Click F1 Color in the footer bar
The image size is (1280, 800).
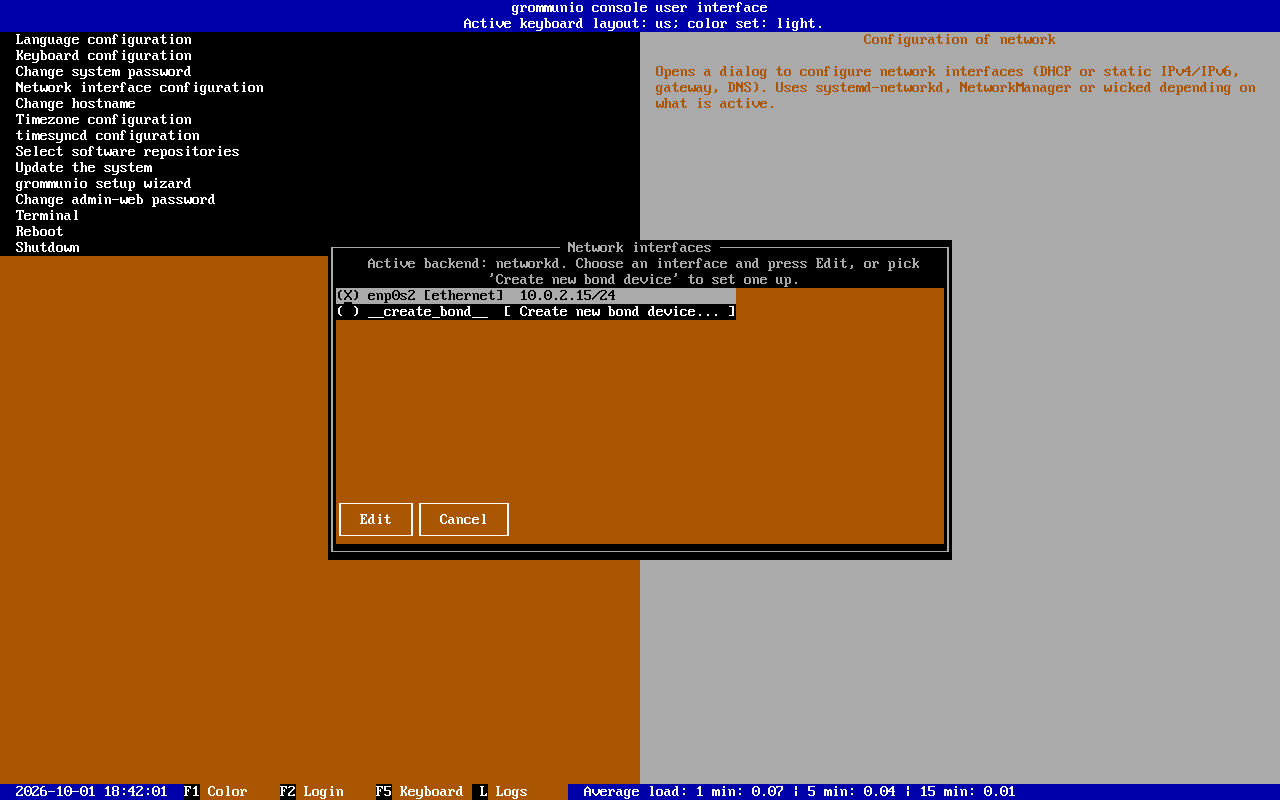216,792
